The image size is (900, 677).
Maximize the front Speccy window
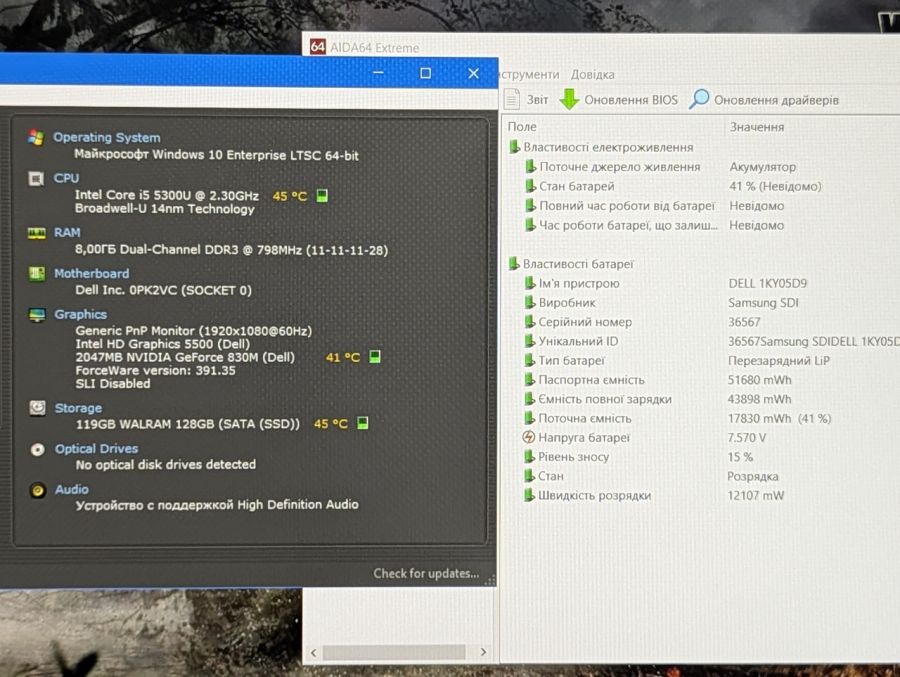pyautogui.click(x=425, y=73)
